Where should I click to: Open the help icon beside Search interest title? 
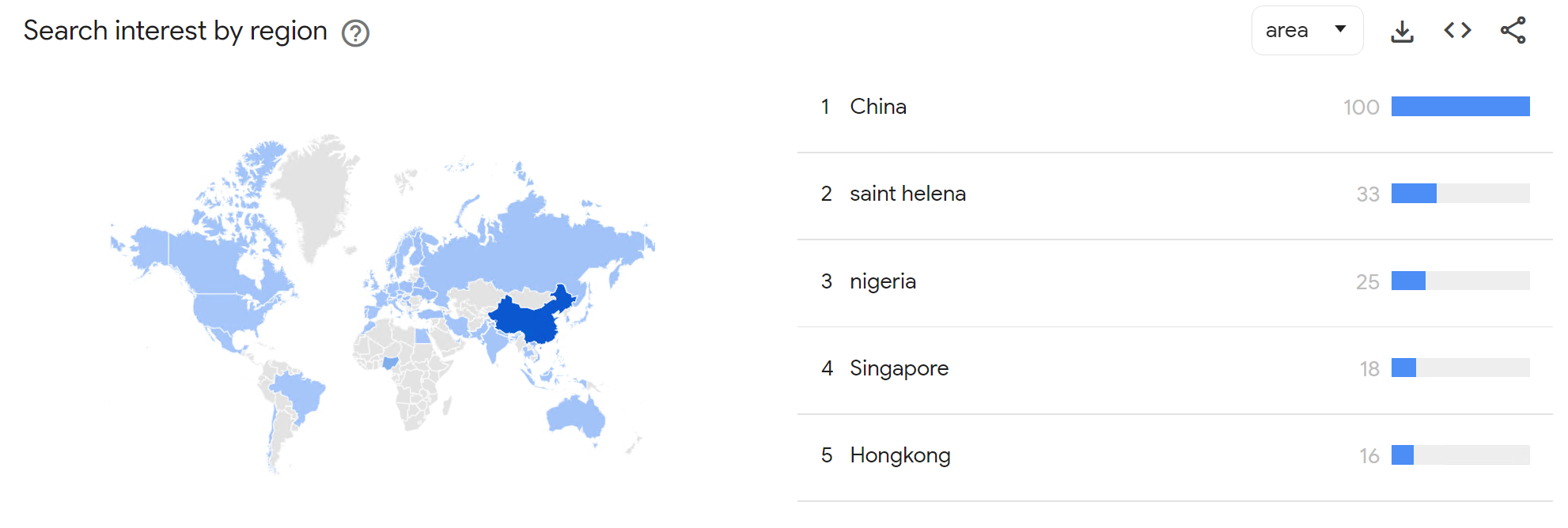(x=355, y=33)
